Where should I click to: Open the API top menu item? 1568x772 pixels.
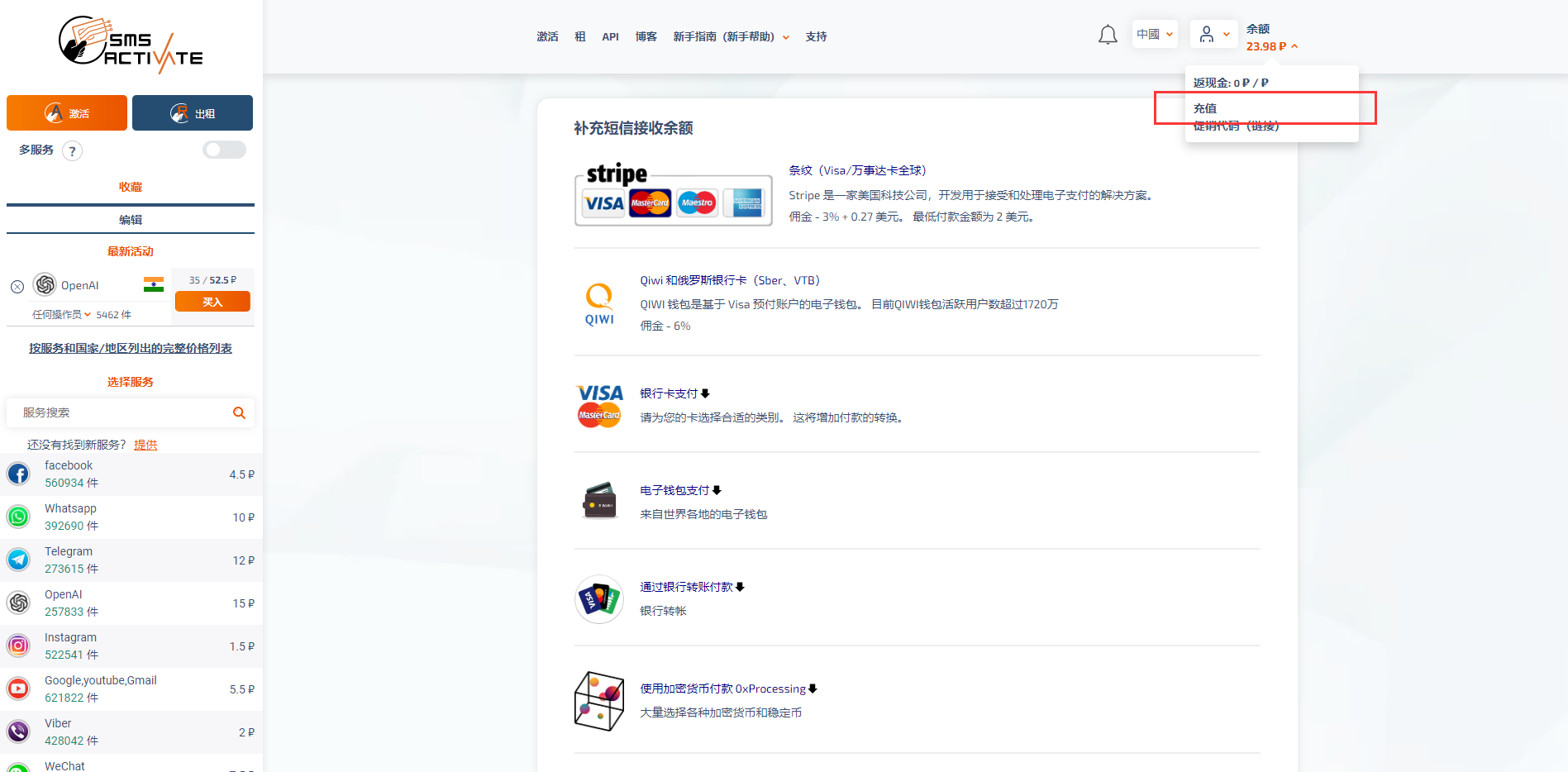pos(610,36)
